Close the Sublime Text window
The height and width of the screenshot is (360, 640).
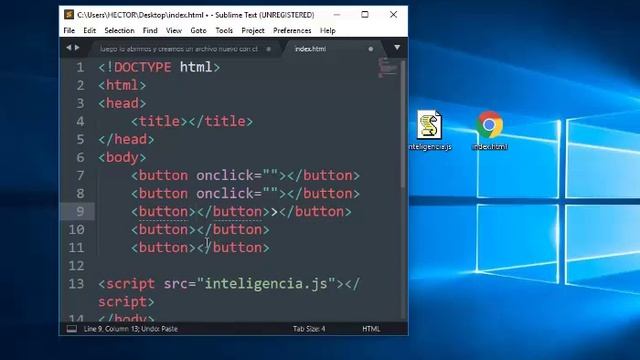tap(393, 15)
